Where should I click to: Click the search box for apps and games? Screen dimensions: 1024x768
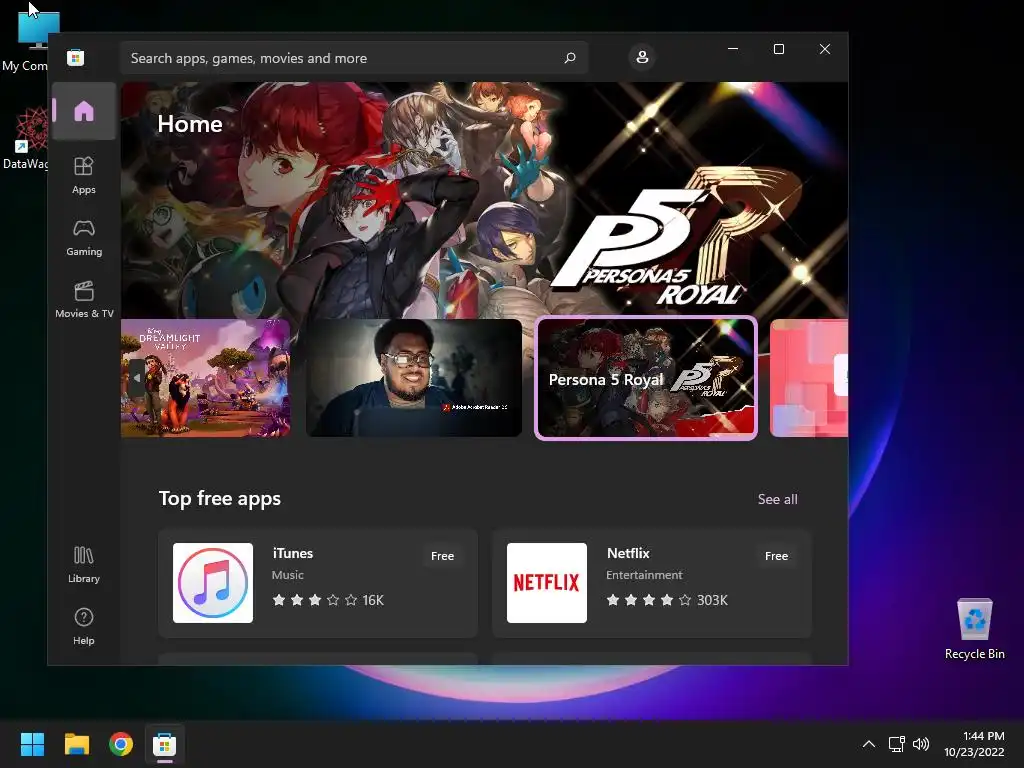(353, 58)
